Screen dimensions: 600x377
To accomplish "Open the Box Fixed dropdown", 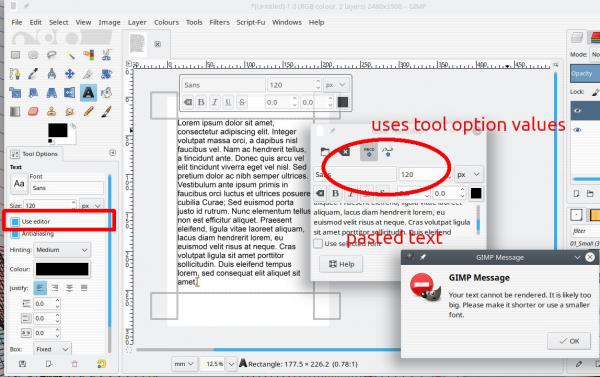I will tap(52, 349).
